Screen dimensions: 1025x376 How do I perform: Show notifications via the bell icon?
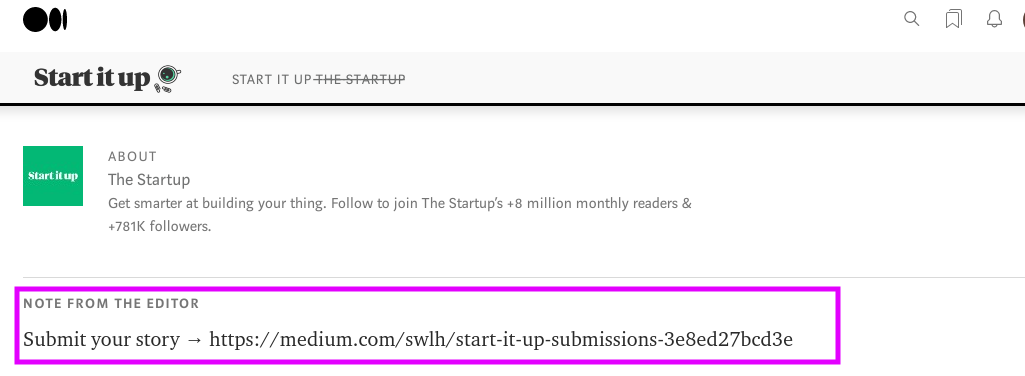[x=994, y=20]
